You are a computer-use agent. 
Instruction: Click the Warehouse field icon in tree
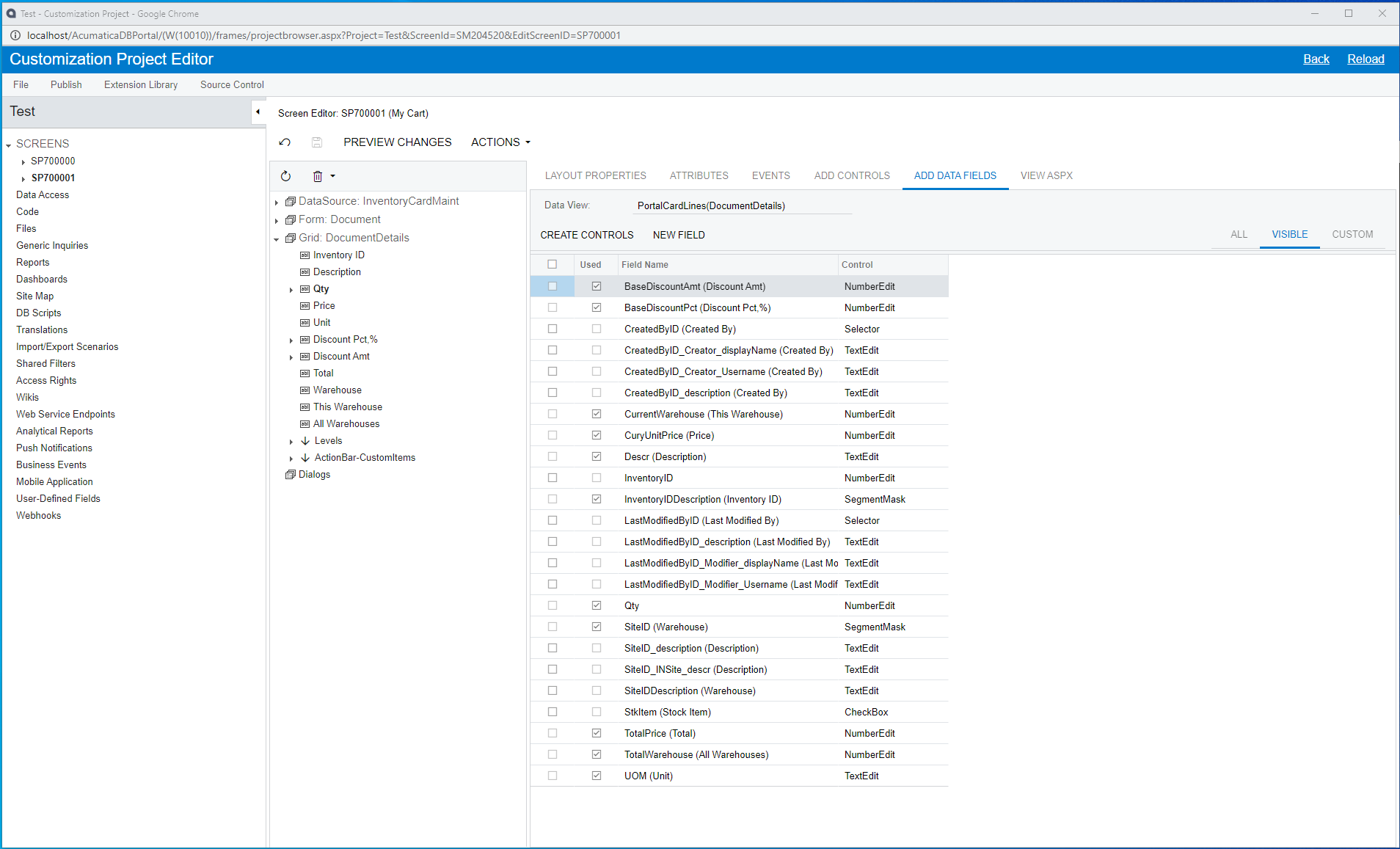305,390
